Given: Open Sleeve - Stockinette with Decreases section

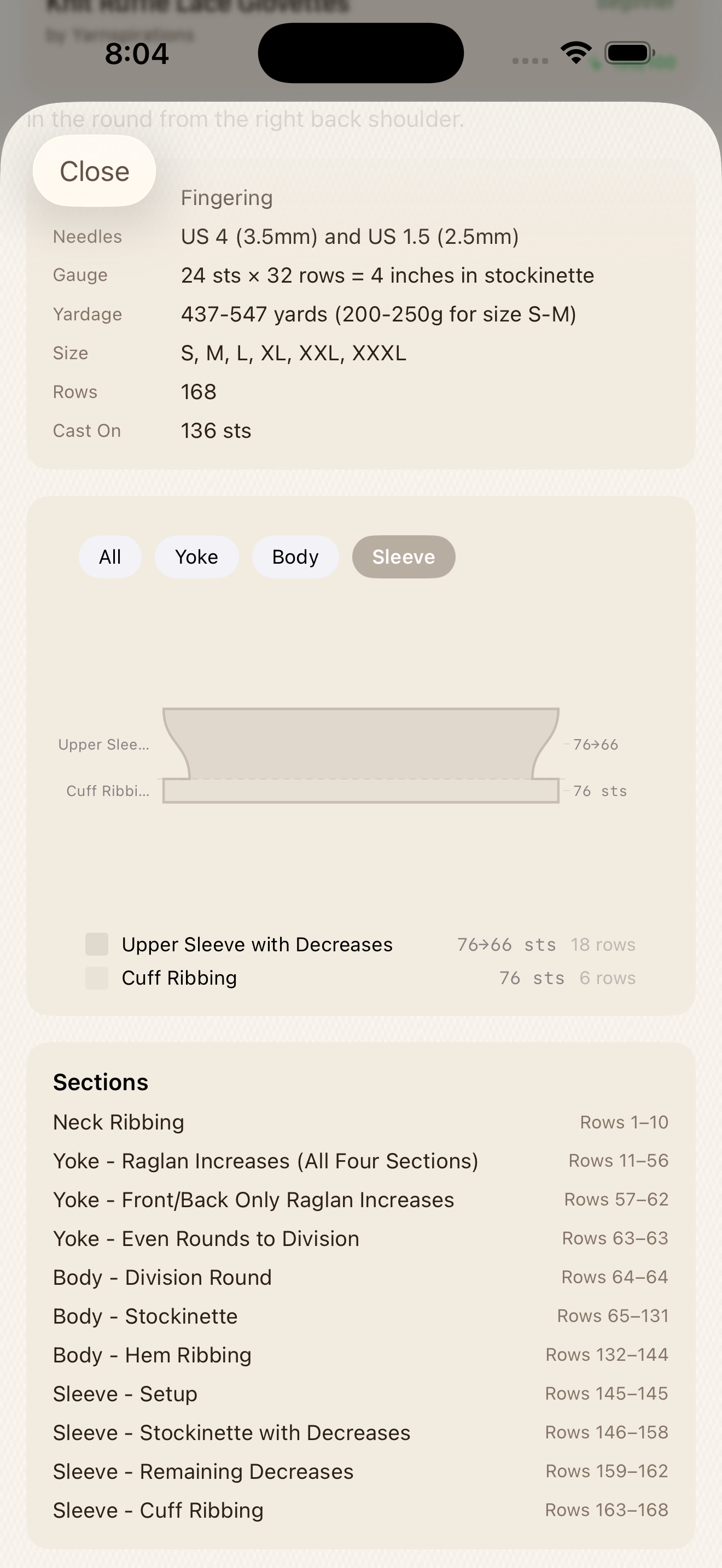Looking at the screenshot, I should [360, 1433].
